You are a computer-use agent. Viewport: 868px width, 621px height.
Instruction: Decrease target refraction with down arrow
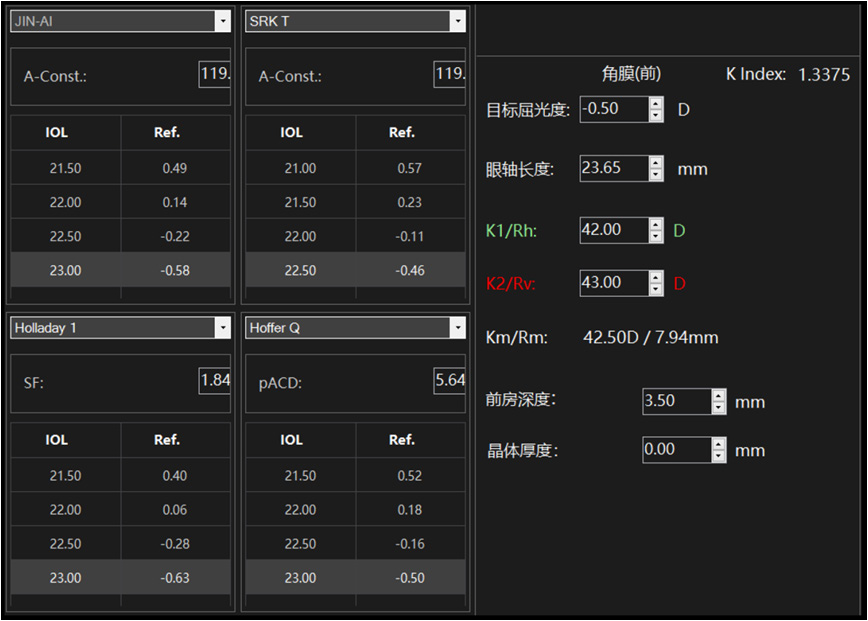[656, 116]
